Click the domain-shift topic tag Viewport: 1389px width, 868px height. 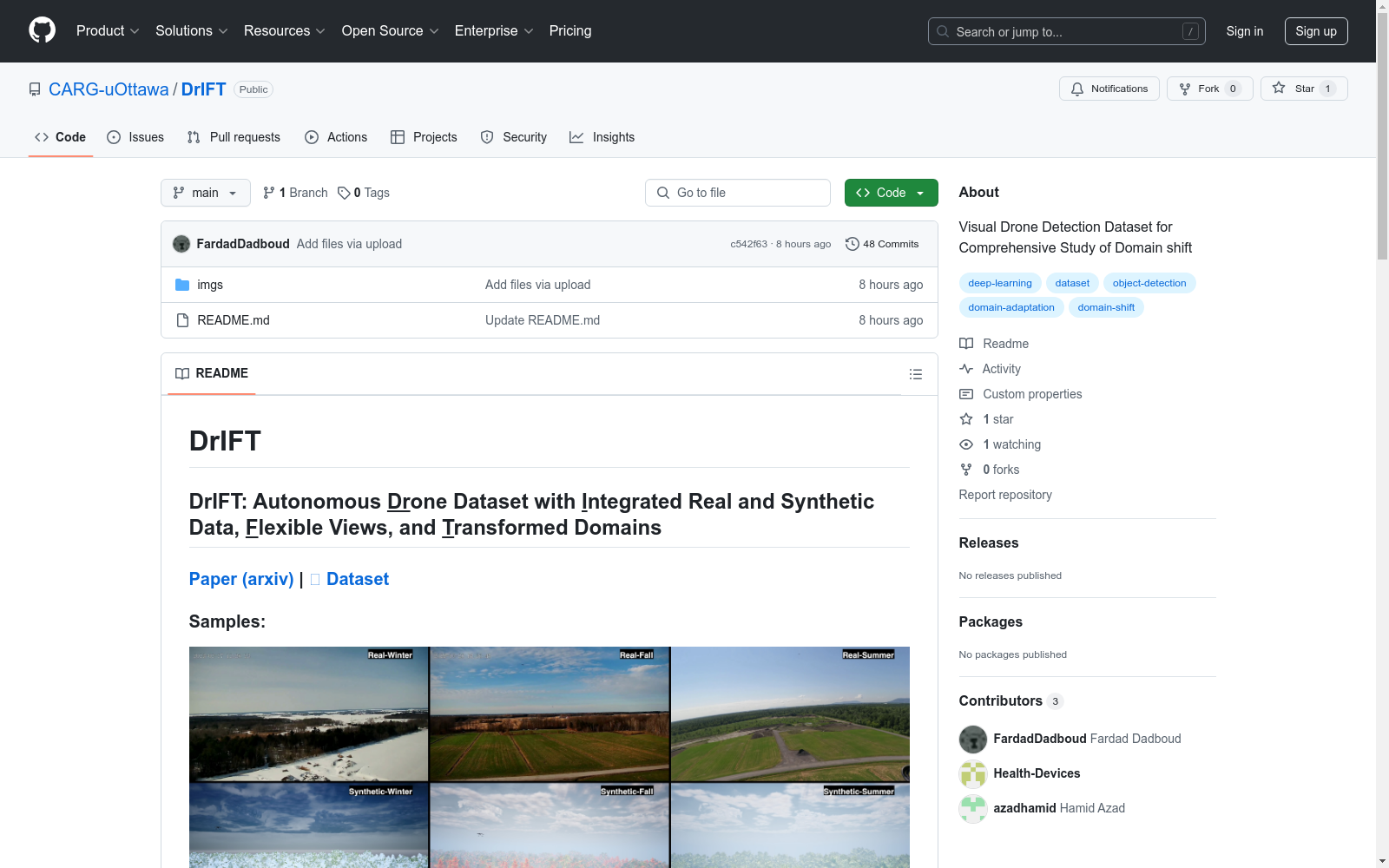pos(1106,307)
